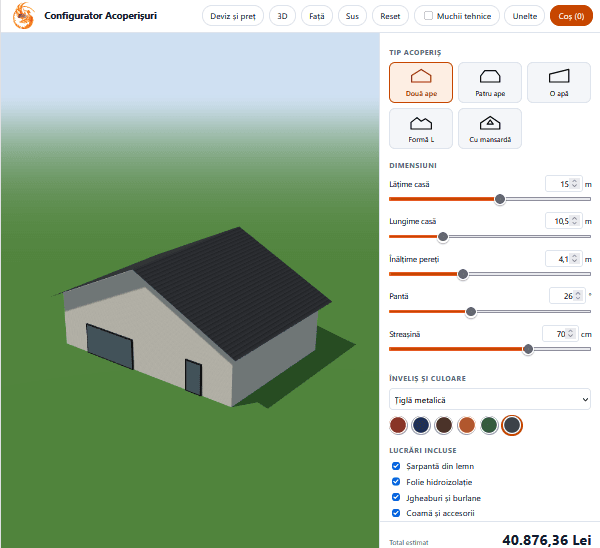Click the Lățime casă stepper arrows
This screenshot has height=548, width=600.
(x=574, y=184)
